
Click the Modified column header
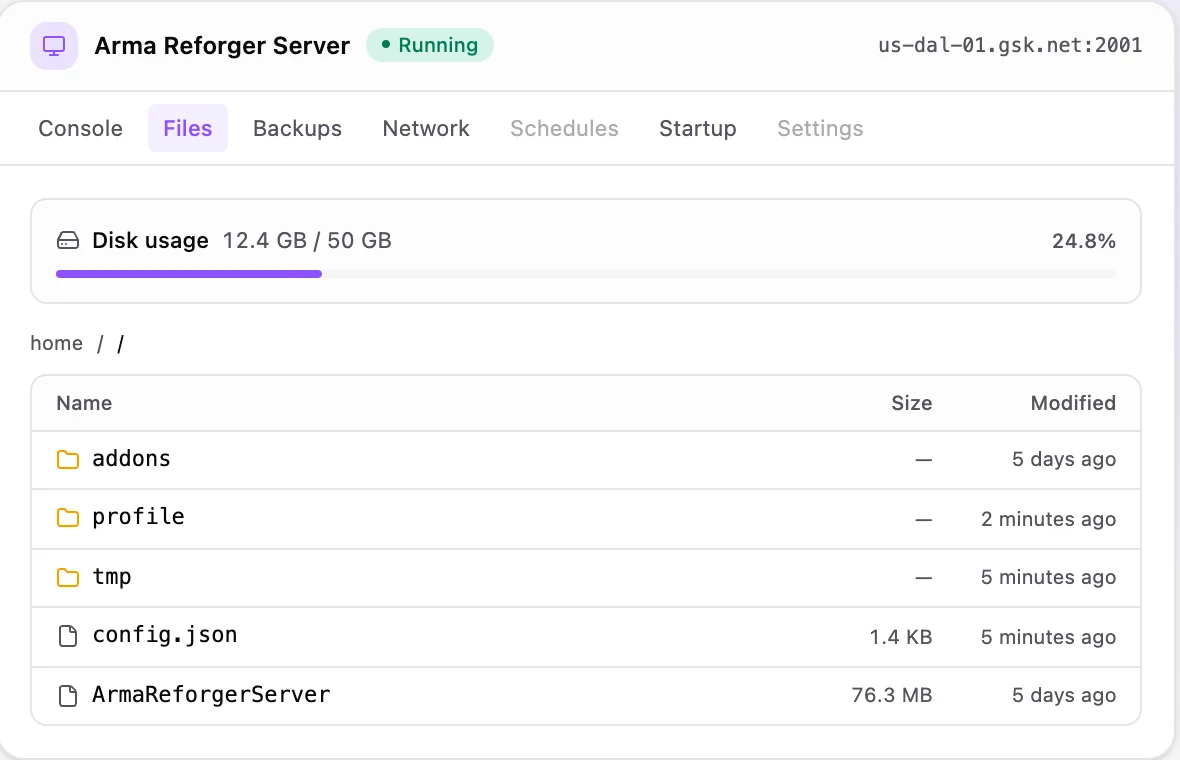pyautogui.click(x=1073, y=403)
